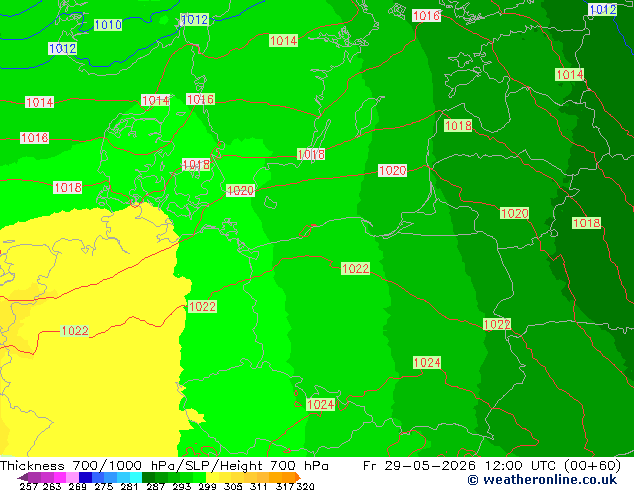Click the 1024 label nearest the bottom map edge
Viewport: 634px width, 490px height.
pos(321,404)
